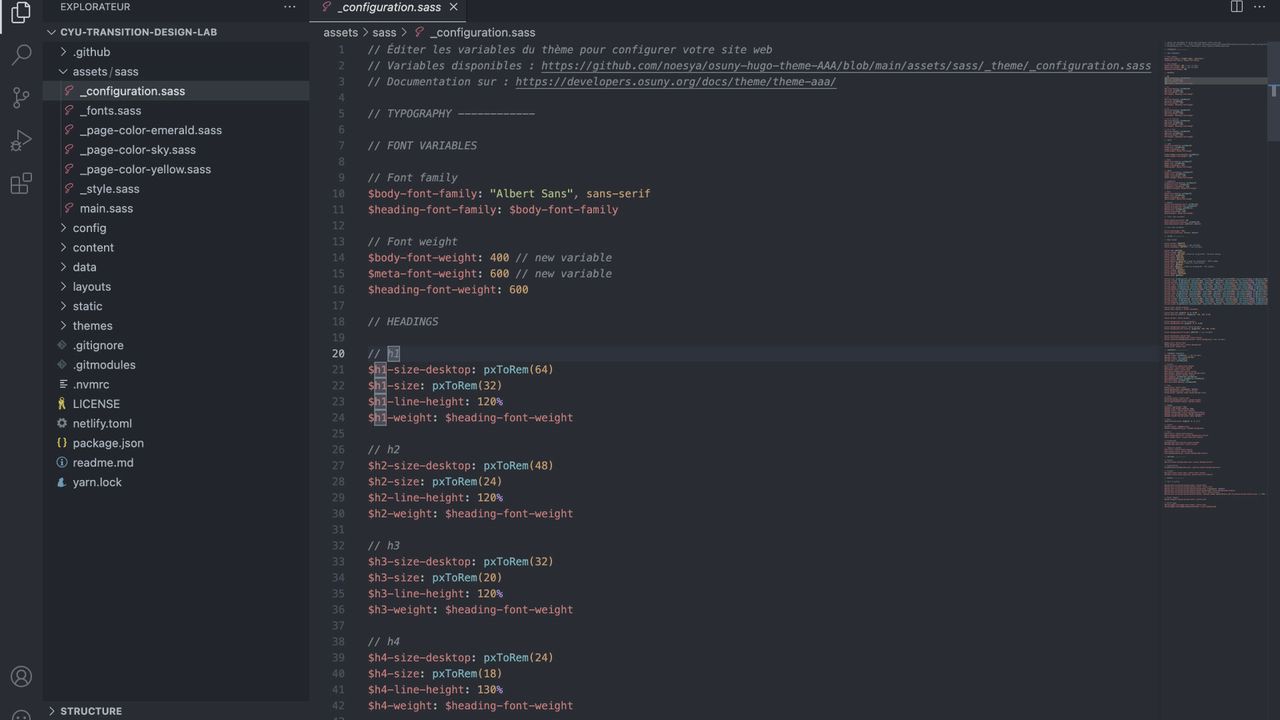Collapse the CYU-TRANSITION-DESIGN-LAB root section
The height and width of the screenshot is (720, 1280).
point(138,32)
